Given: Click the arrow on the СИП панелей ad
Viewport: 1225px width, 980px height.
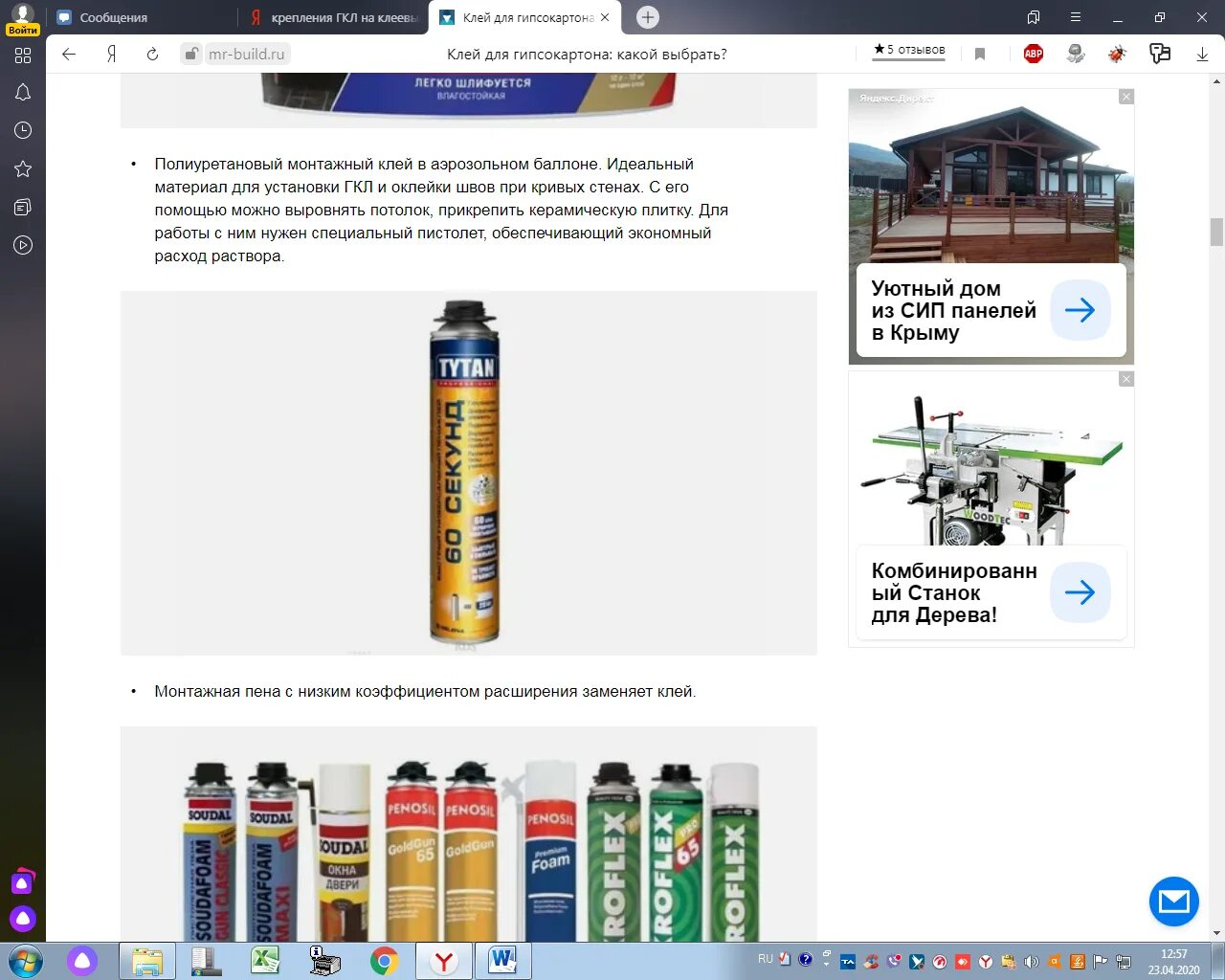Looking at the screenshot, I should pos(1080,310).
